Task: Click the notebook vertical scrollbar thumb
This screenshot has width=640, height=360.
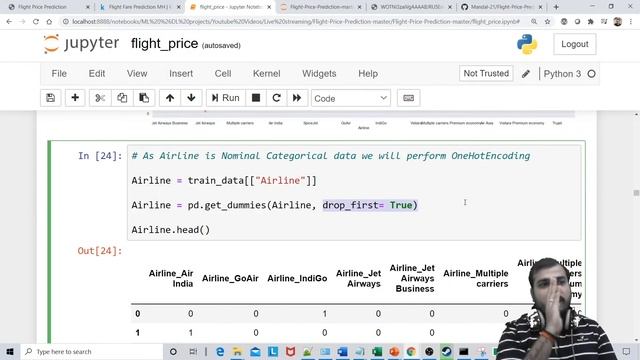Action: point(636,193)
